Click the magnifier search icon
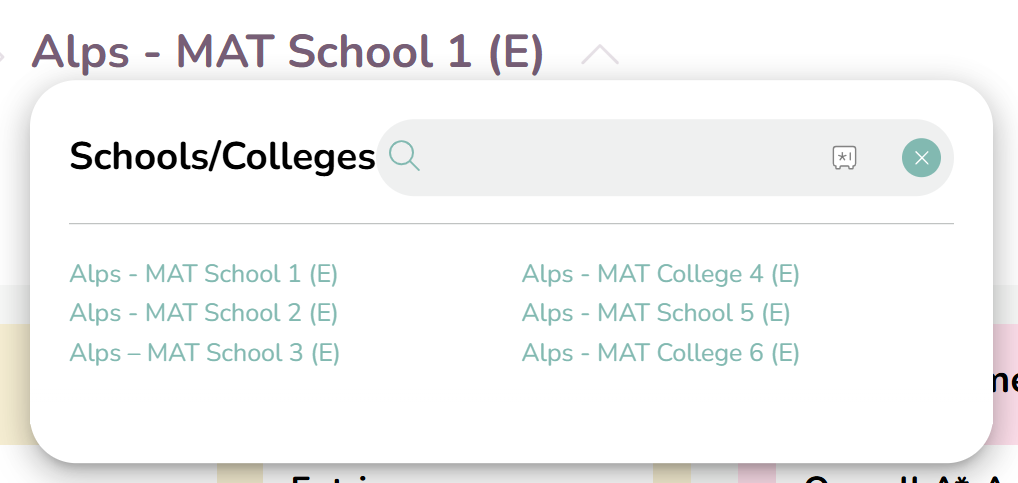This screenshot has height=483, width=1018. 404,157
